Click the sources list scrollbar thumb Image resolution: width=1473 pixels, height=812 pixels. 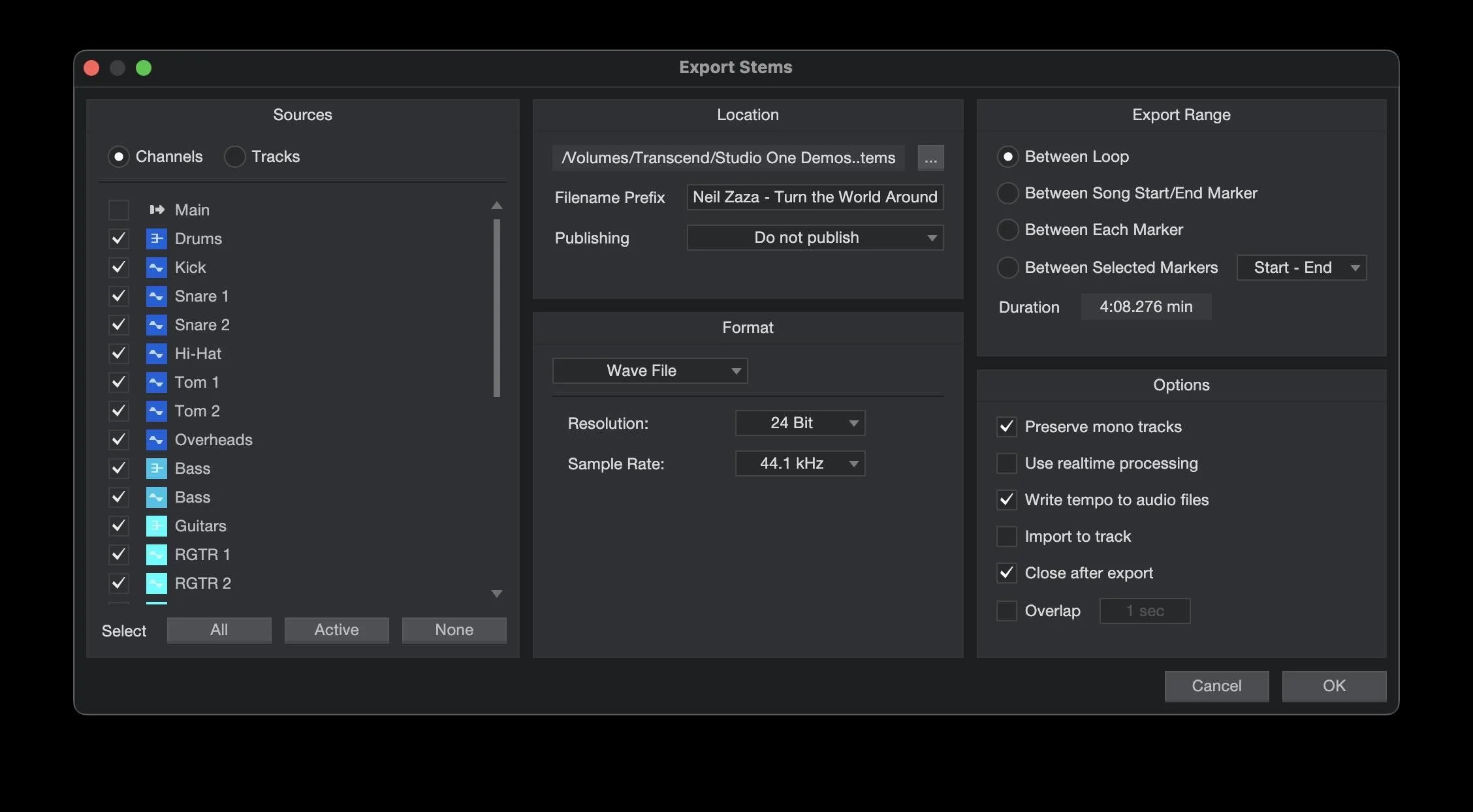click(x=497, y=307)
